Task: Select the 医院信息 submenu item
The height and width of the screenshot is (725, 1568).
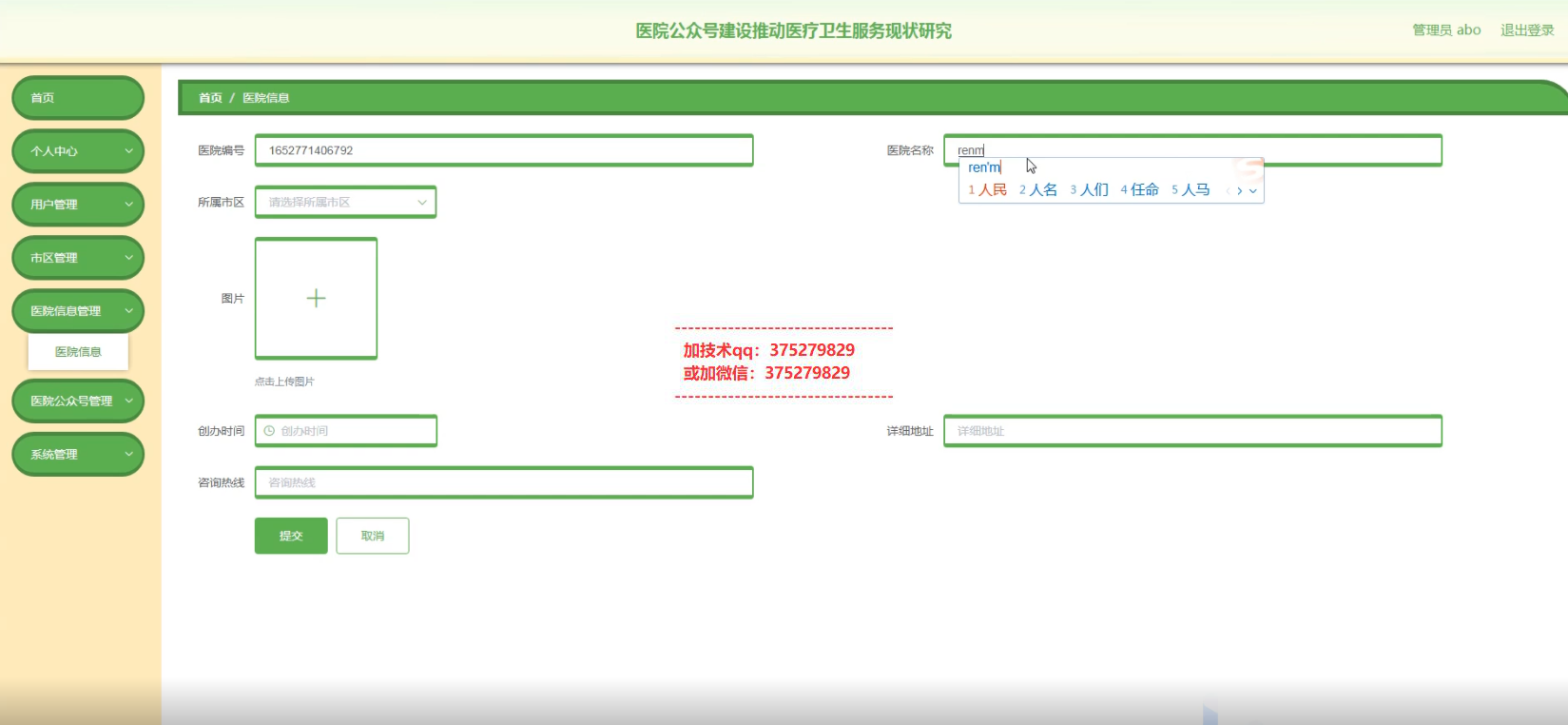Action: tap(78, 352)
